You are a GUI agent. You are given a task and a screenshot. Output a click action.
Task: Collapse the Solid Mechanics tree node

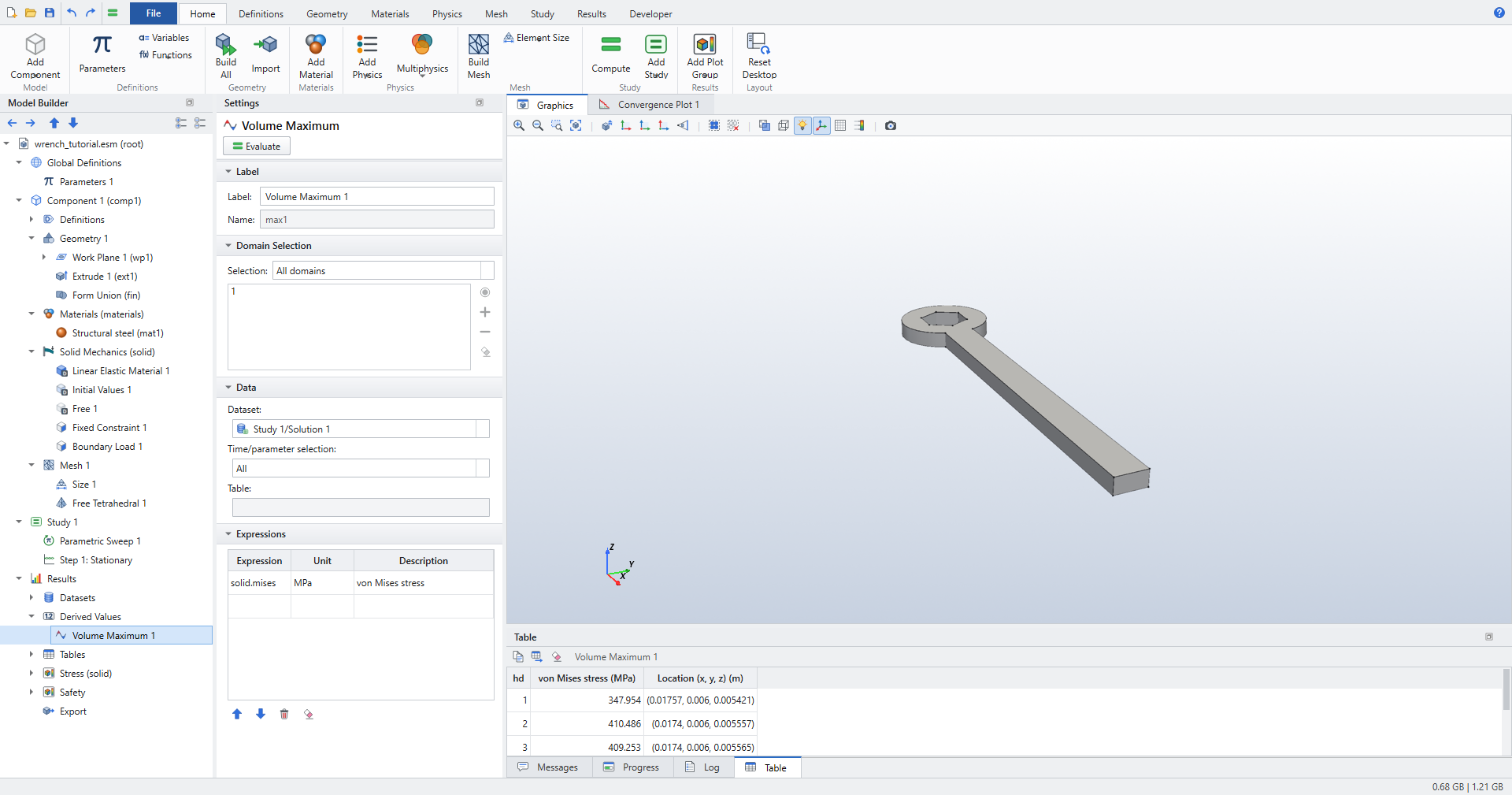pos(31,351)
